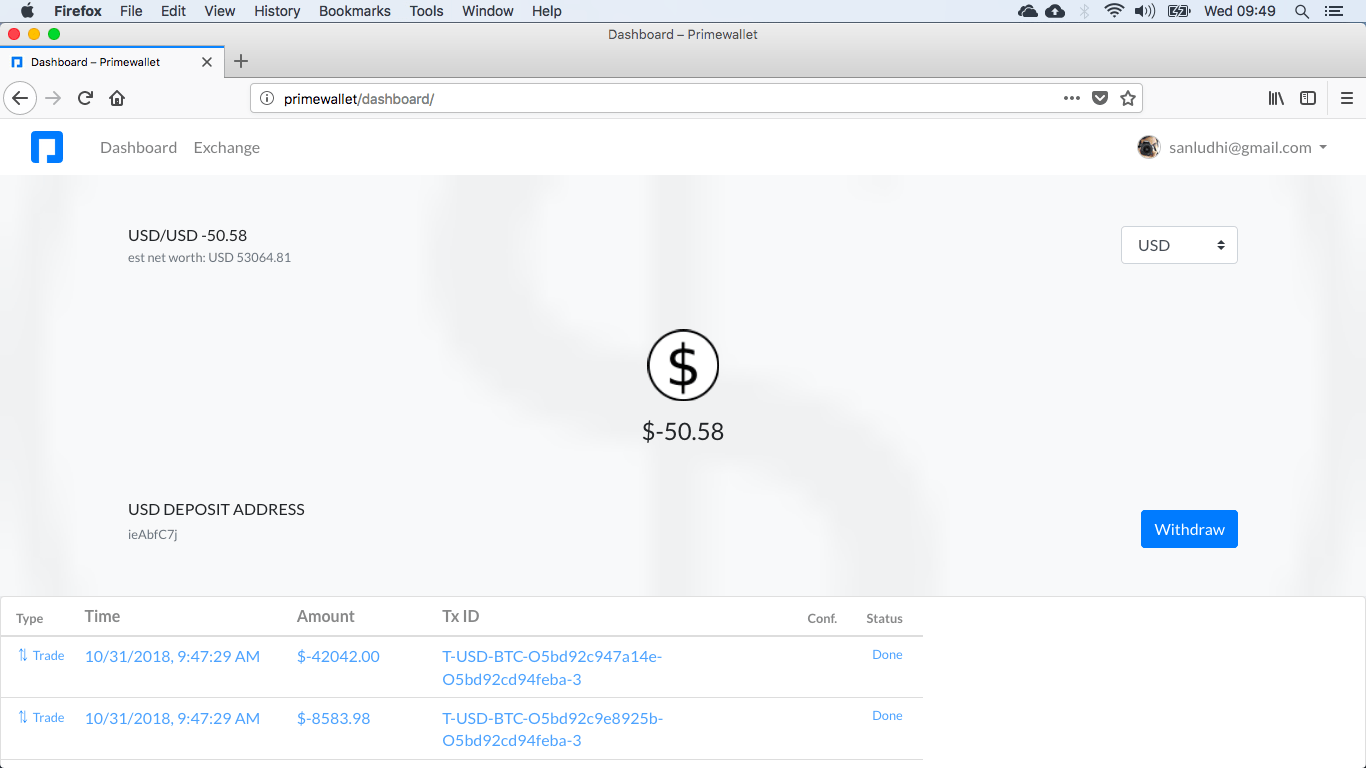Open the Notification Center list icon
The height and width of the screenshot is (768, 1366).
[x=1332, y=11]
